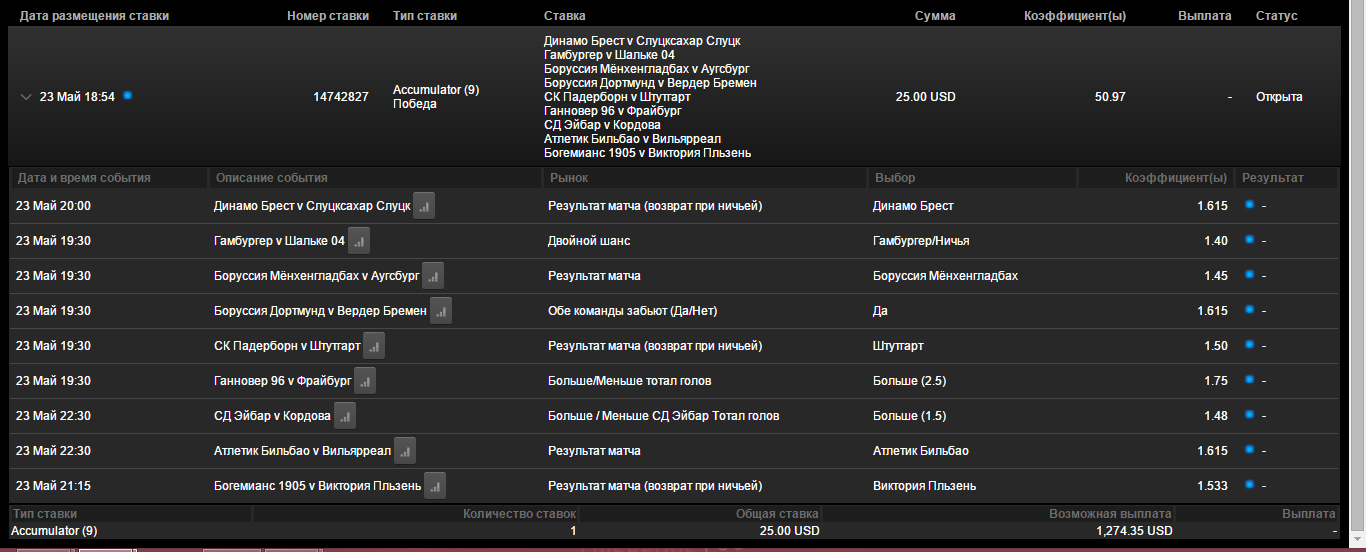Click possible payout 1,274.35 USD
1366x552 pixels.
(x=1133, y=531)
